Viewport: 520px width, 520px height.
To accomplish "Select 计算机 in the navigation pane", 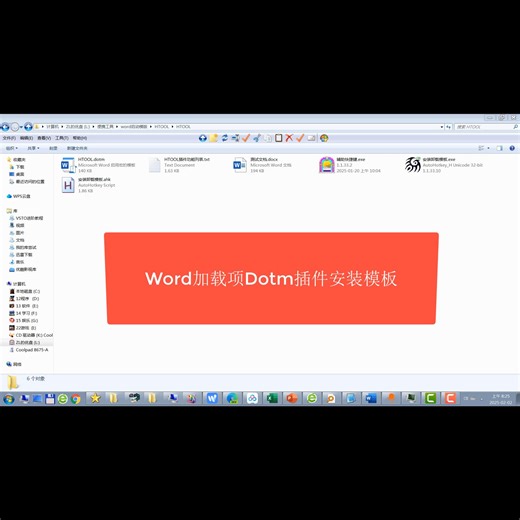I will point(19,284).
